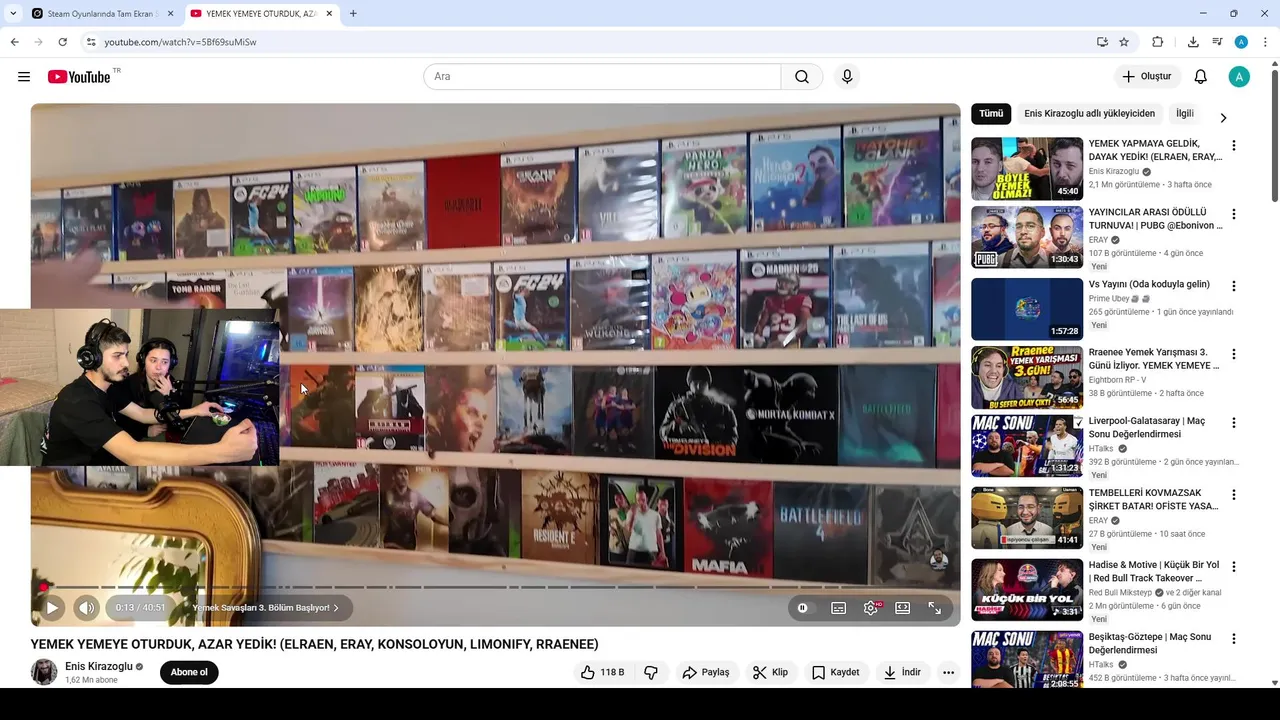Switch to theater mode
This screenshot has width=1280, height=720.
point(903,607)
